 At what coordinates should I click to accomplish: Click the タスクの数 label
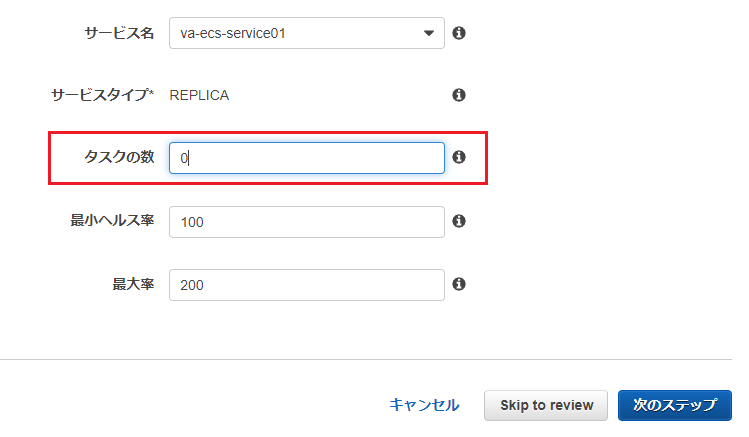[x=119, y=157]
